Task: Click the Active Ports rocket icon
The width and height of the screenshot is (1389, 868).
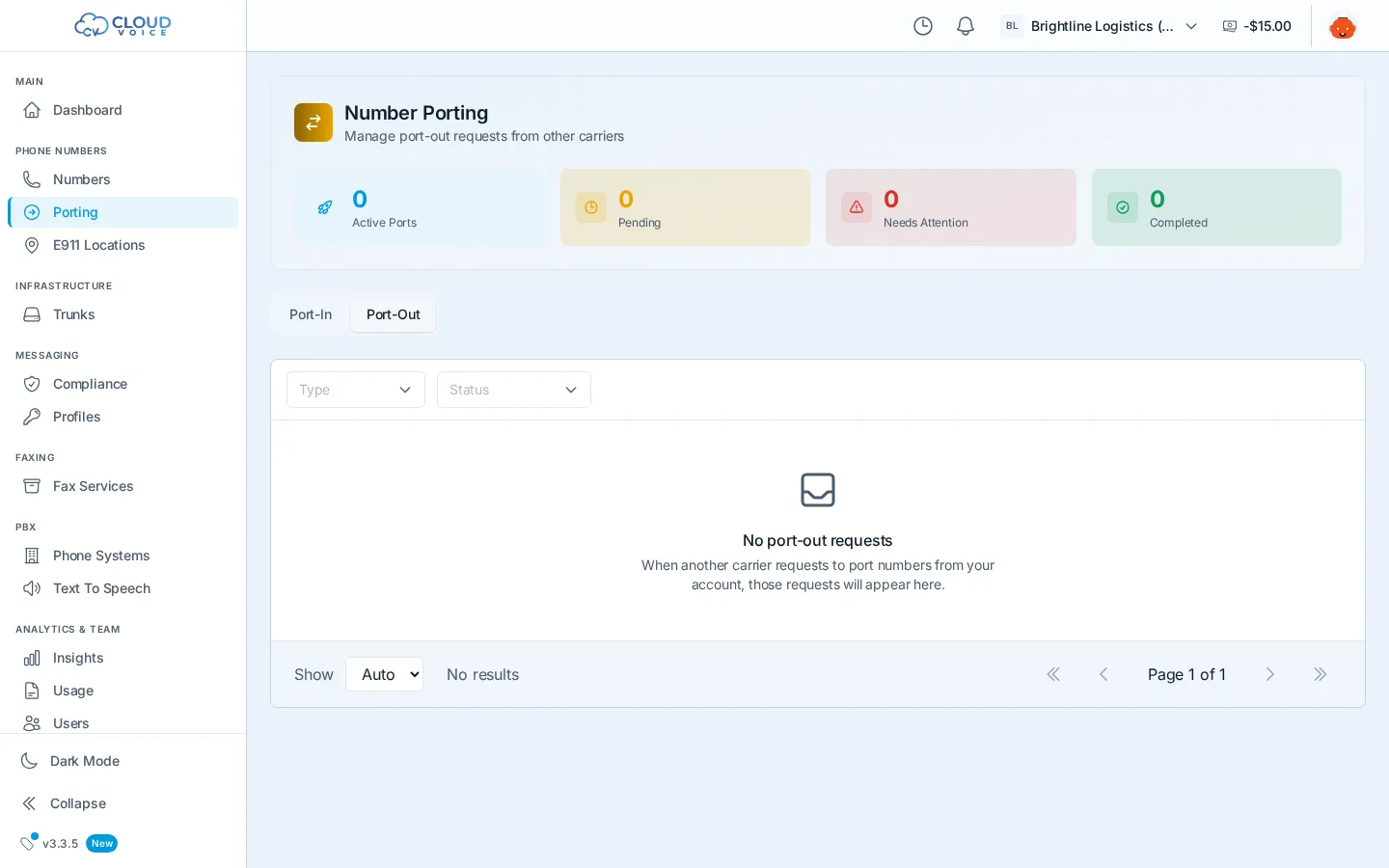Action: point(325,207)
